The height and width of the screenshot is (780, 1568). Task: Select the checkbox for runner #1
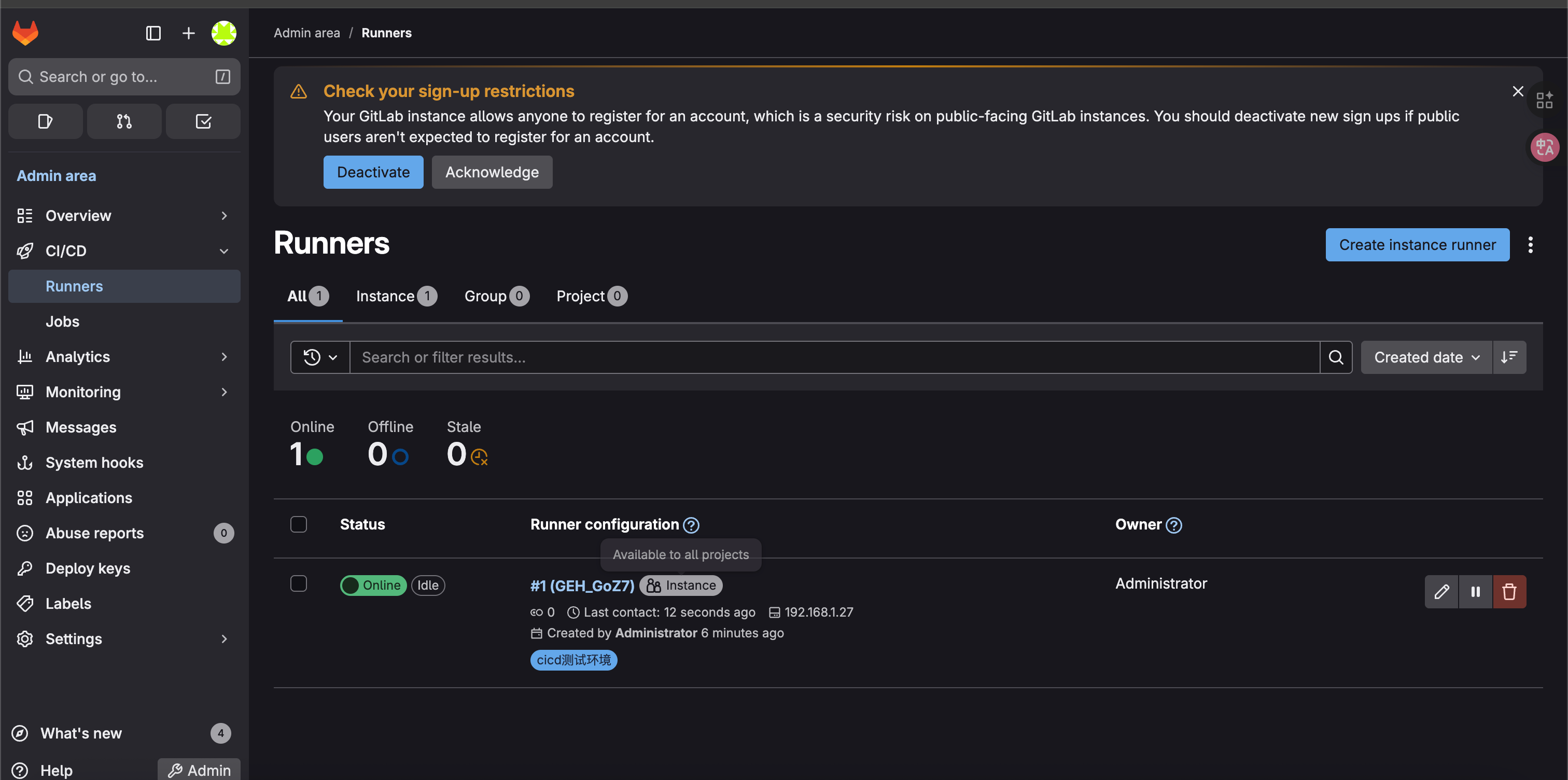click(298, 583)
